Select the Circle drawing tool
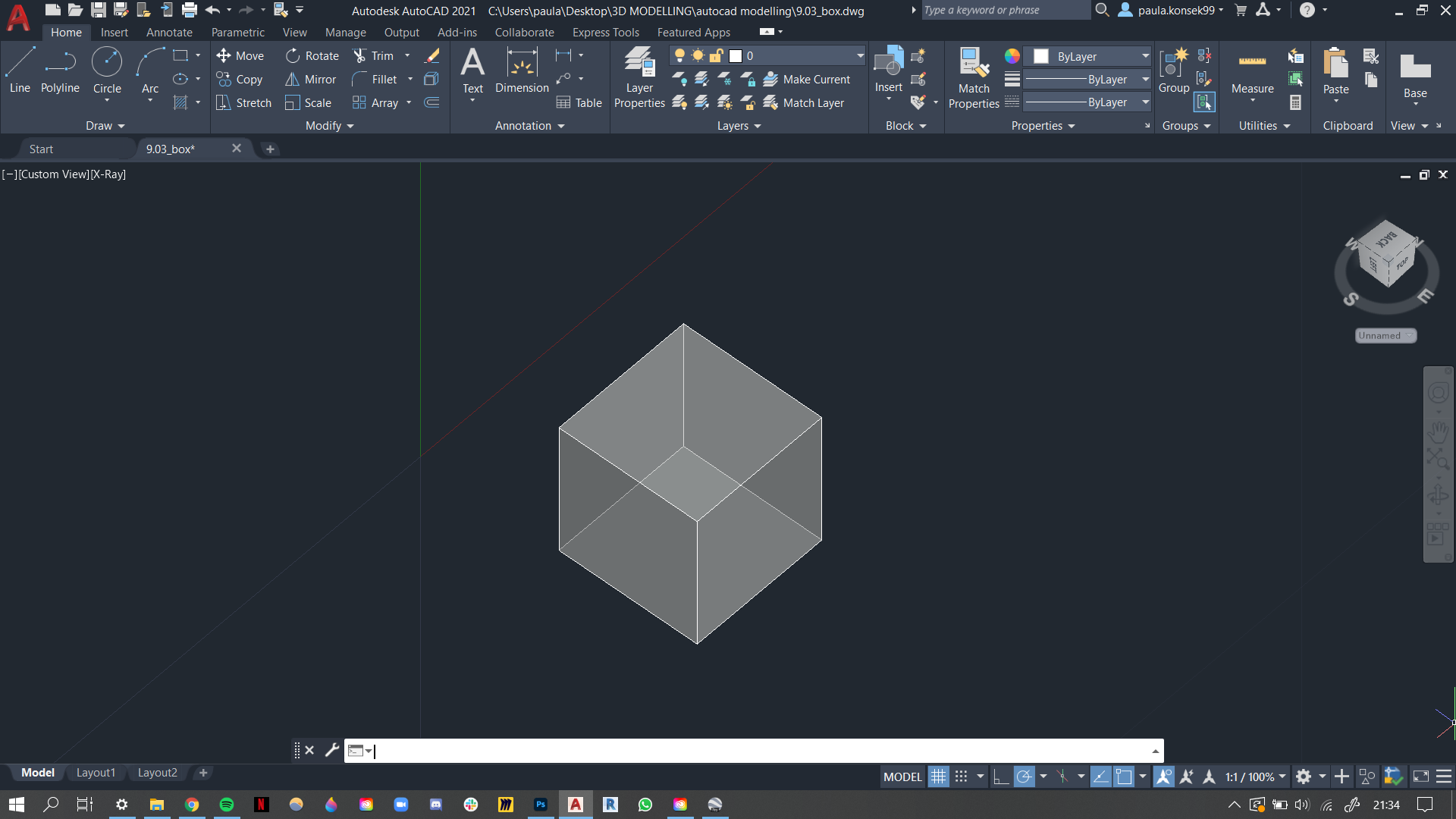 click(x=107, y=70)
